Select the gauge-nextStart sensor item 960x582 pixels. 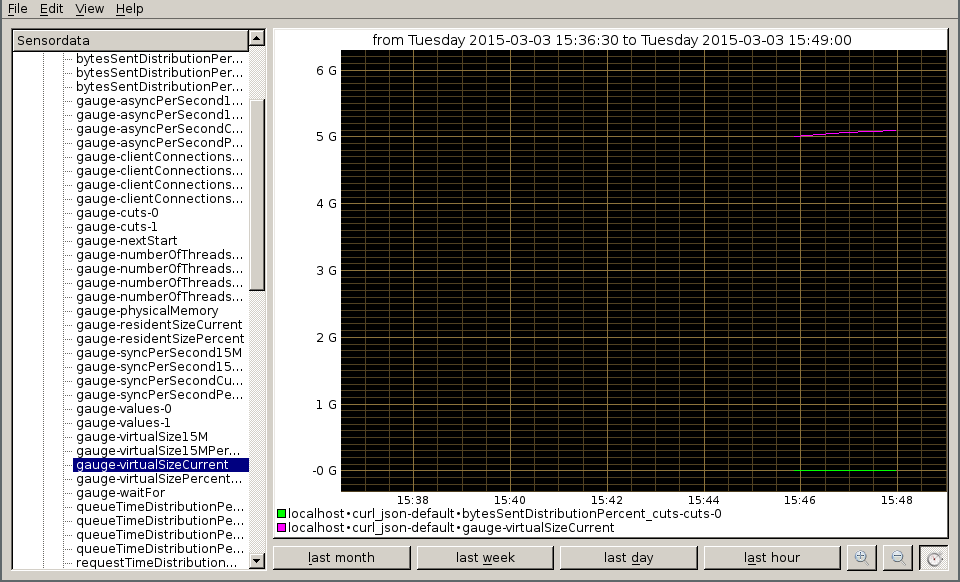(127, 241)
